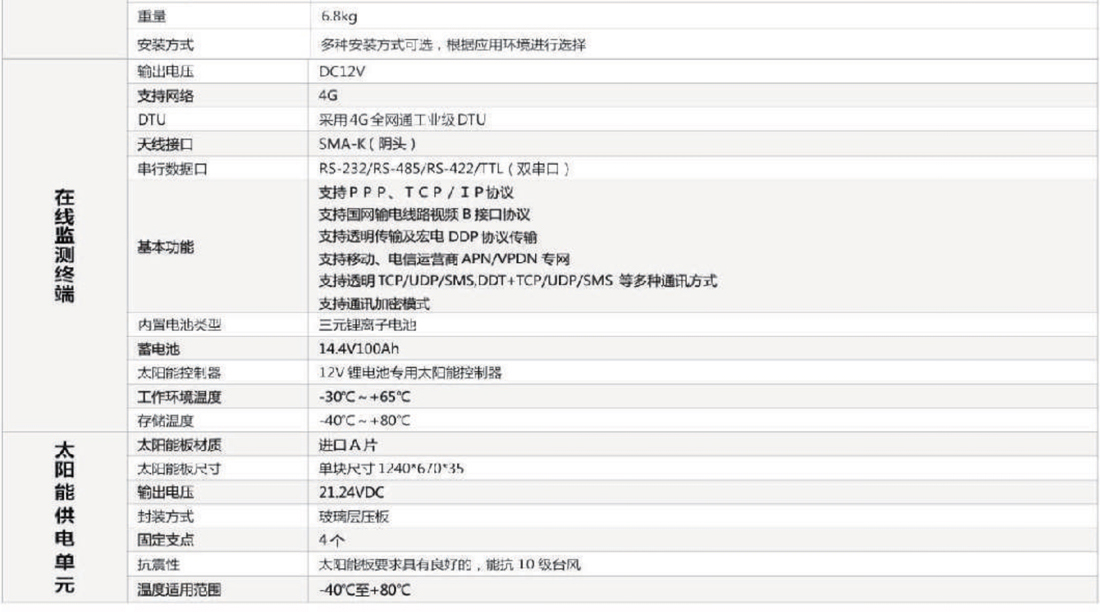Select the 'DTU' label cell

coord(152,120)
